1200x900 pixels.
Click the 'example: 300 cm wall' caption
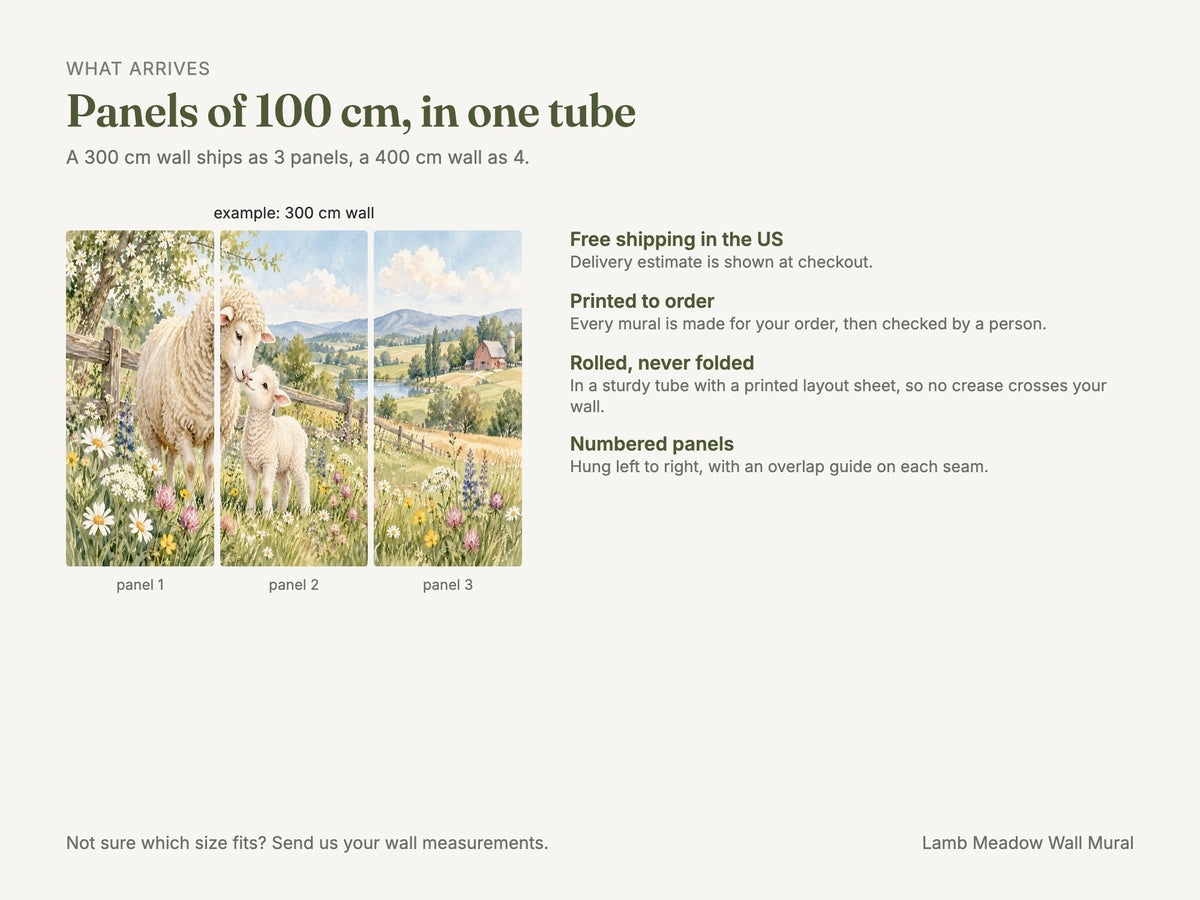(x=294, y=213)
